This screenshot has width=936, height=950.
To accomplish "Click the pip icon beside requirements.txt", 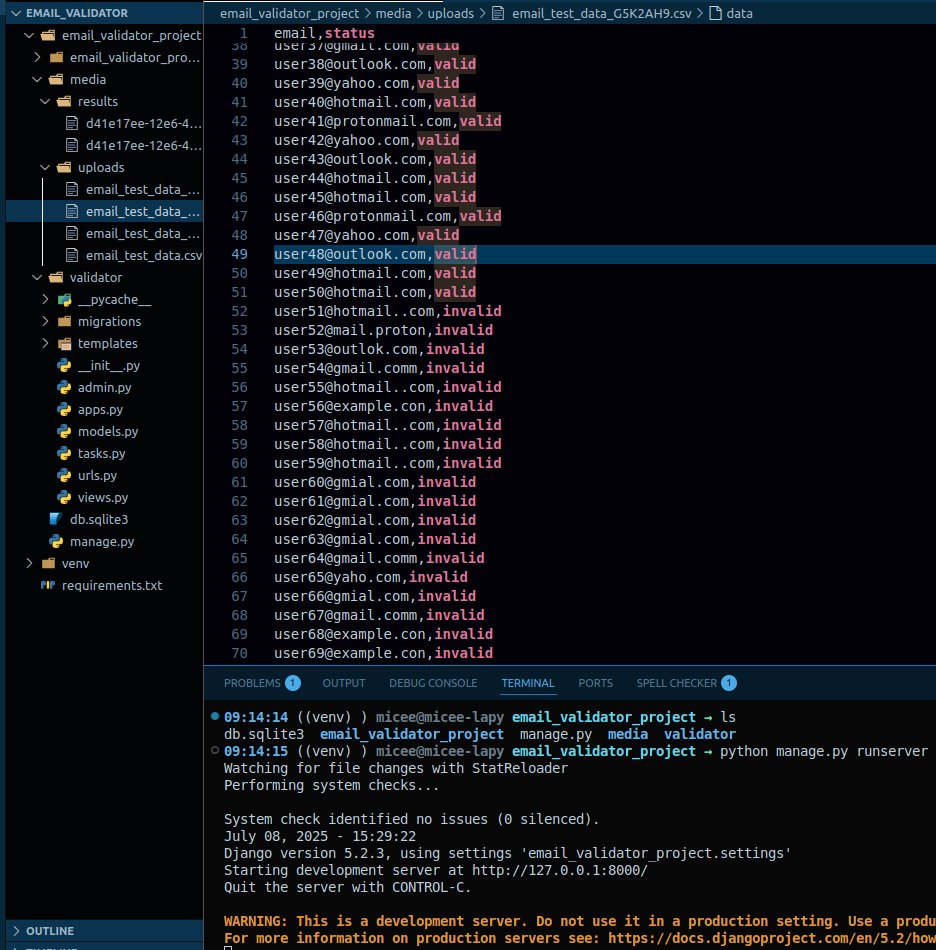I will click(x=48, y=585).
